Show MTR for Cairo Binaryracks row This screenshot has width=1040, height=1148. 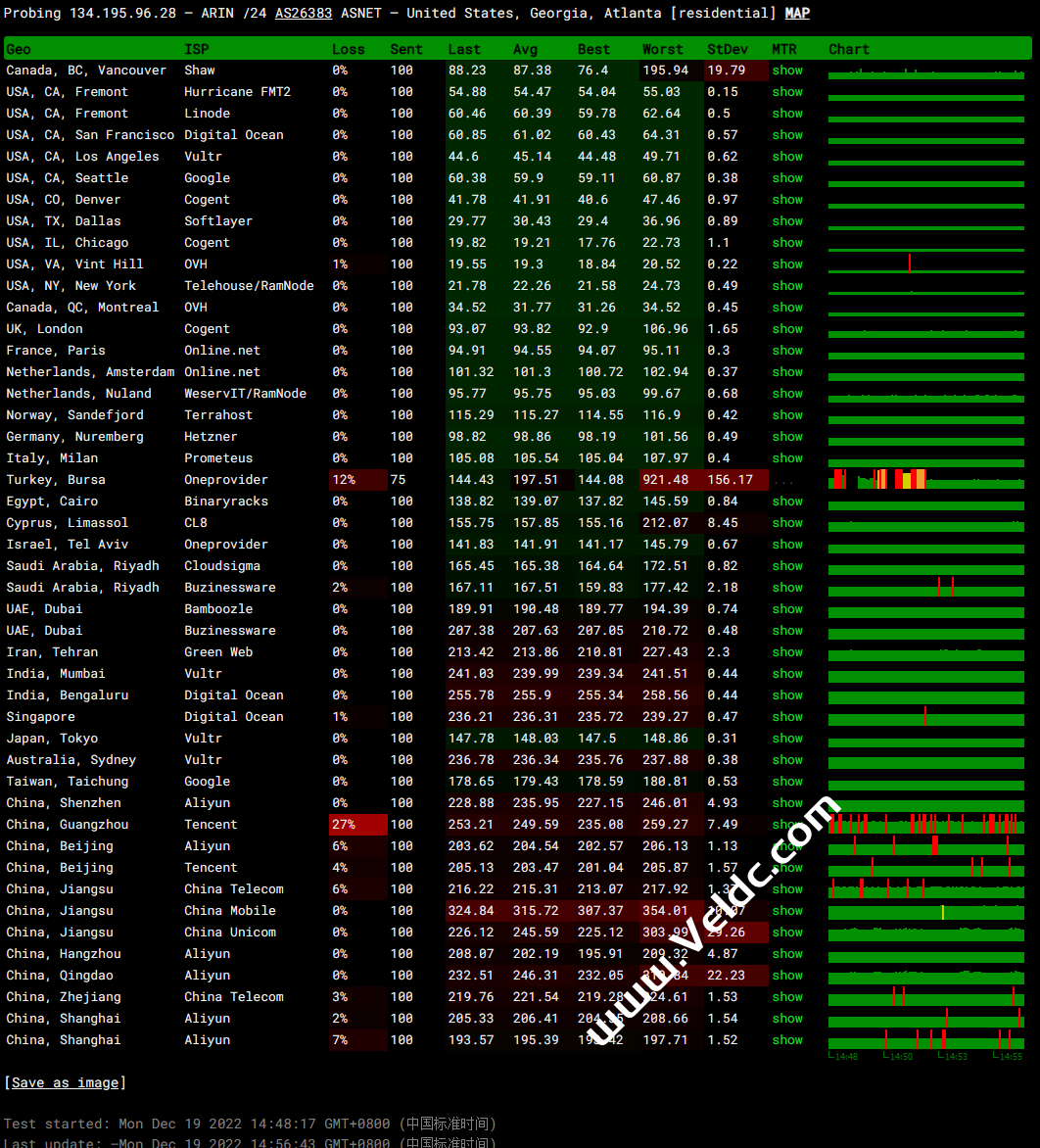[x=786, y=502]
